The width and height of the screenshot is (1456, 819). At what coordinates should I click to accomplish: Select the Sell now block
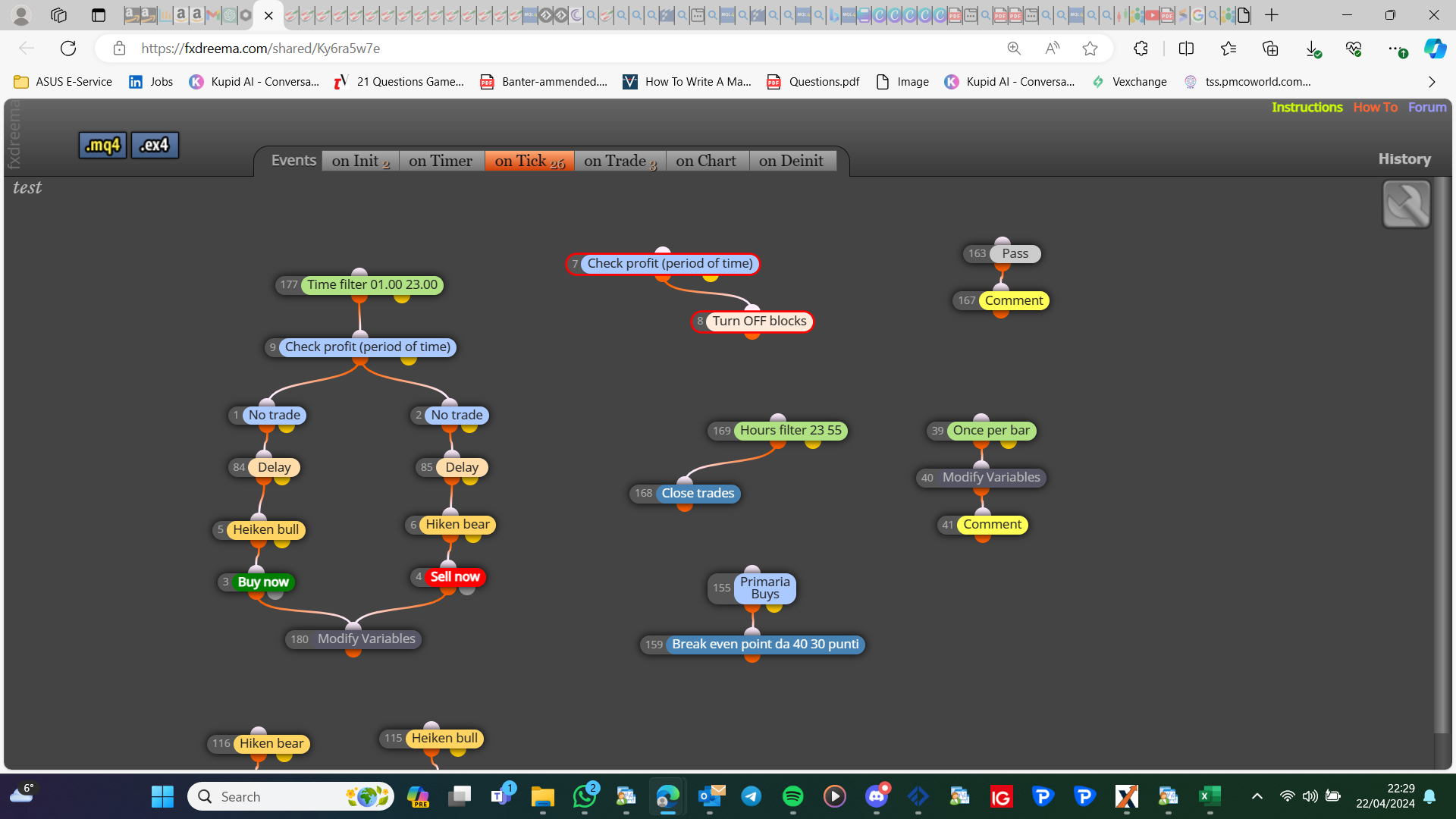tap(448, 577)
